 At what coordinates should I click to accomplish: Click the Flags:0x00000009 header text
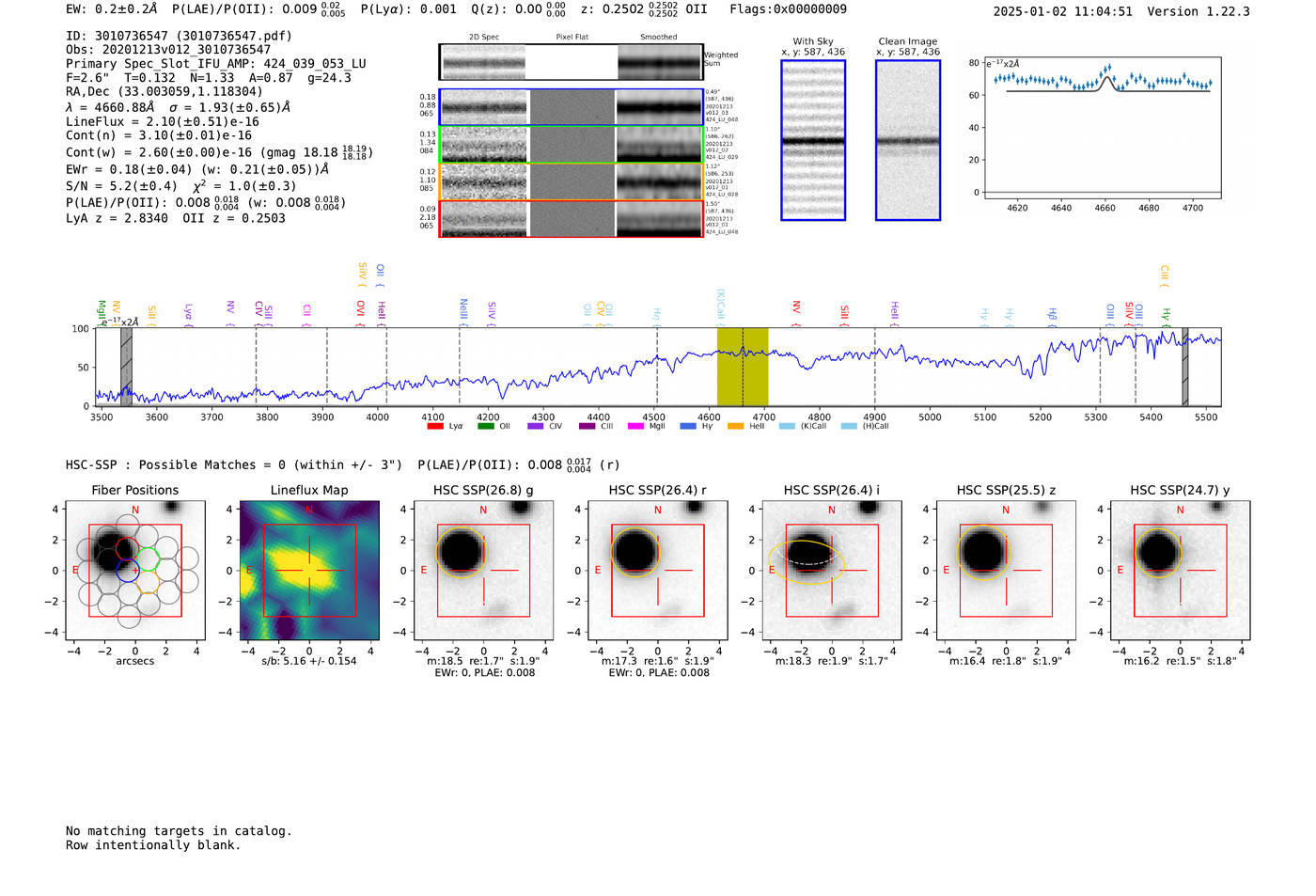coord(788,9)
